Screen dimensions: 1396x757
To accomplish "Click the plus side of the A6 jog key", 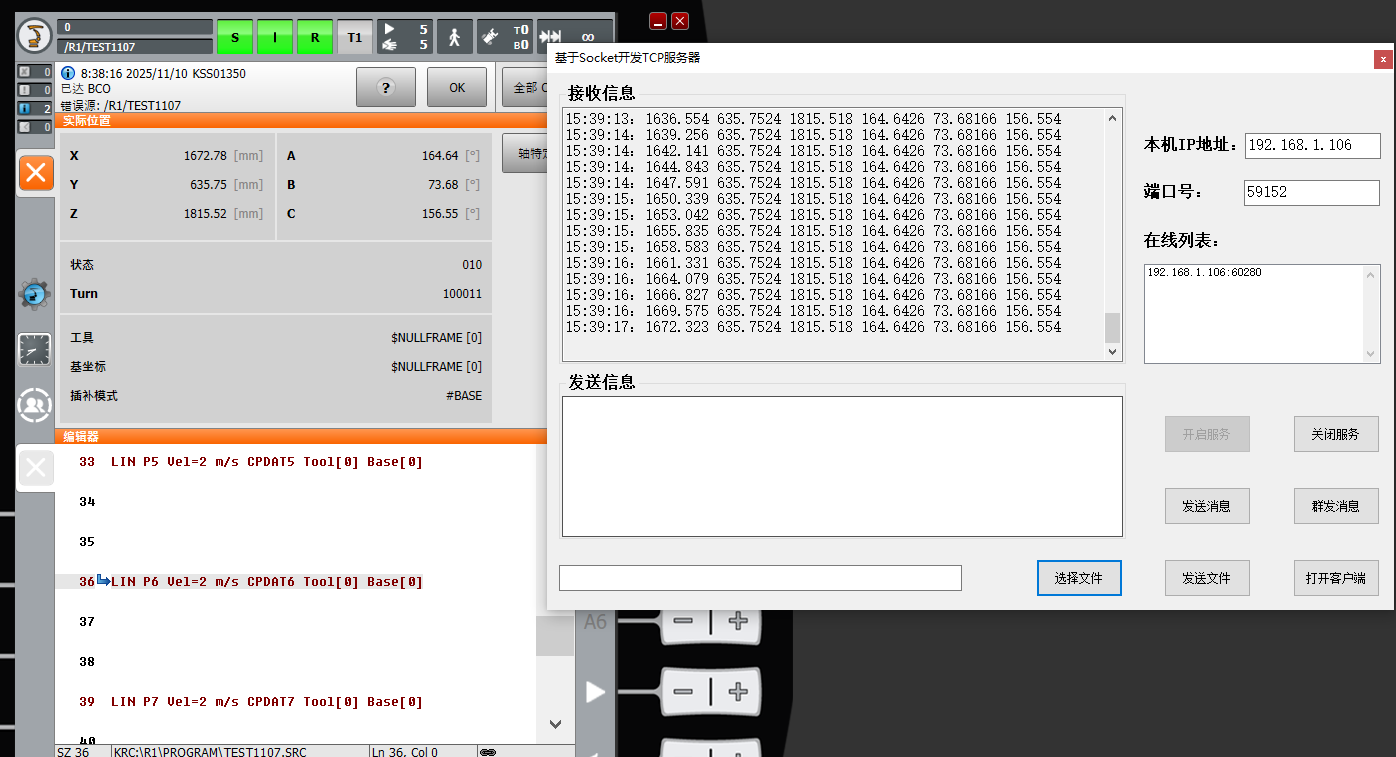I will click(x=738, y=621).
